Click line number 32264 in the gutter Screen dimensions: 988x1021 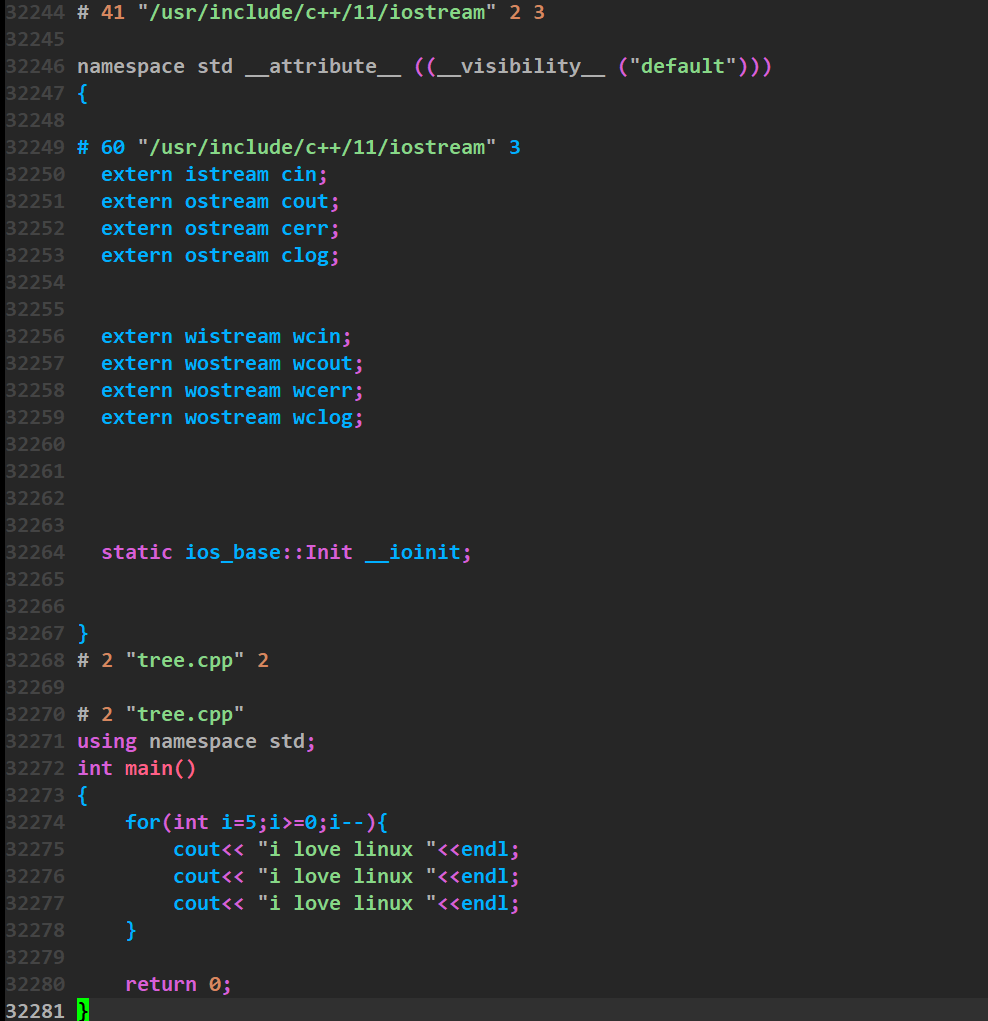click(35, 552)
